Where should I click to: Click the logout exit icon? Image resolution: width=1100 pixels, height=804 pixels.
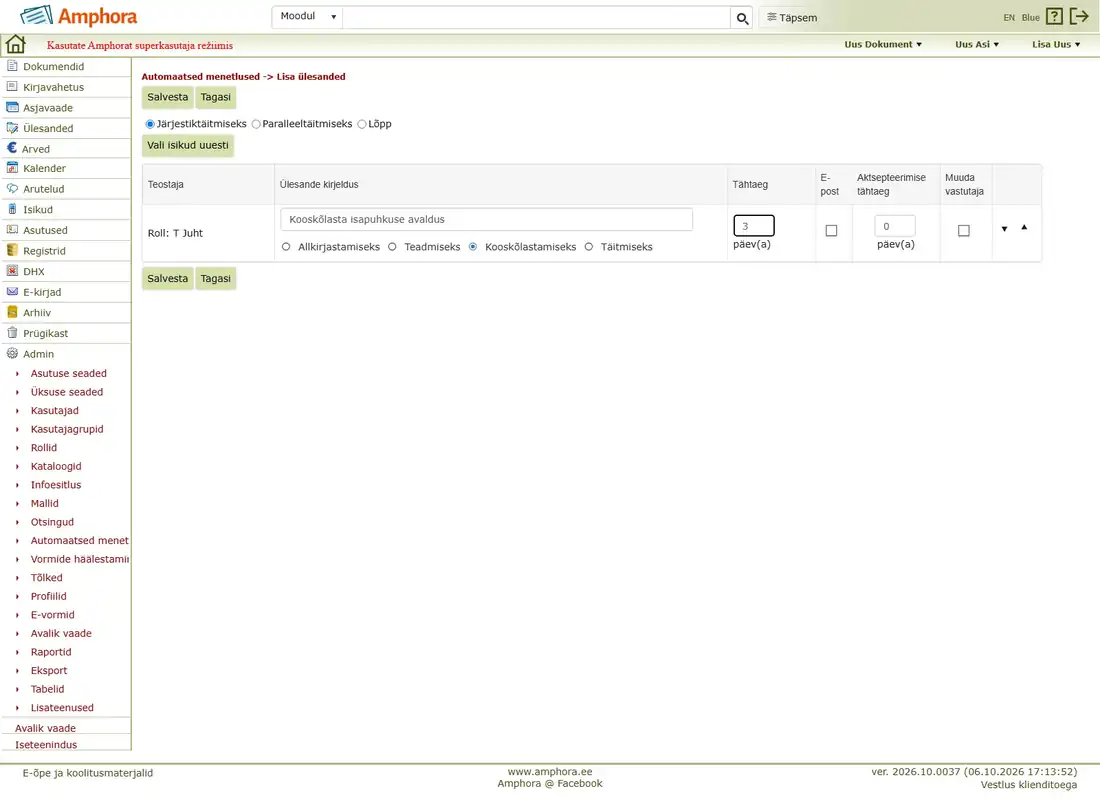1079,16
